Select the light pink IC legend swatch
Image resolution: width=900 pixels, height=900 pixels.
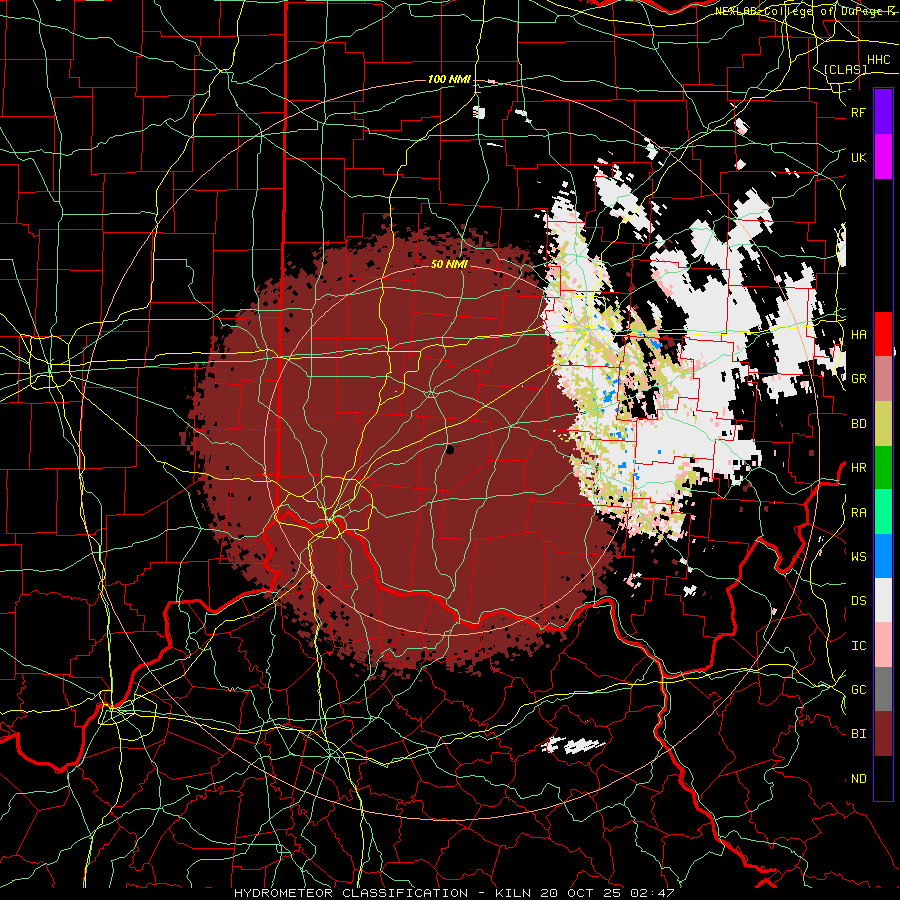point(883,645)
